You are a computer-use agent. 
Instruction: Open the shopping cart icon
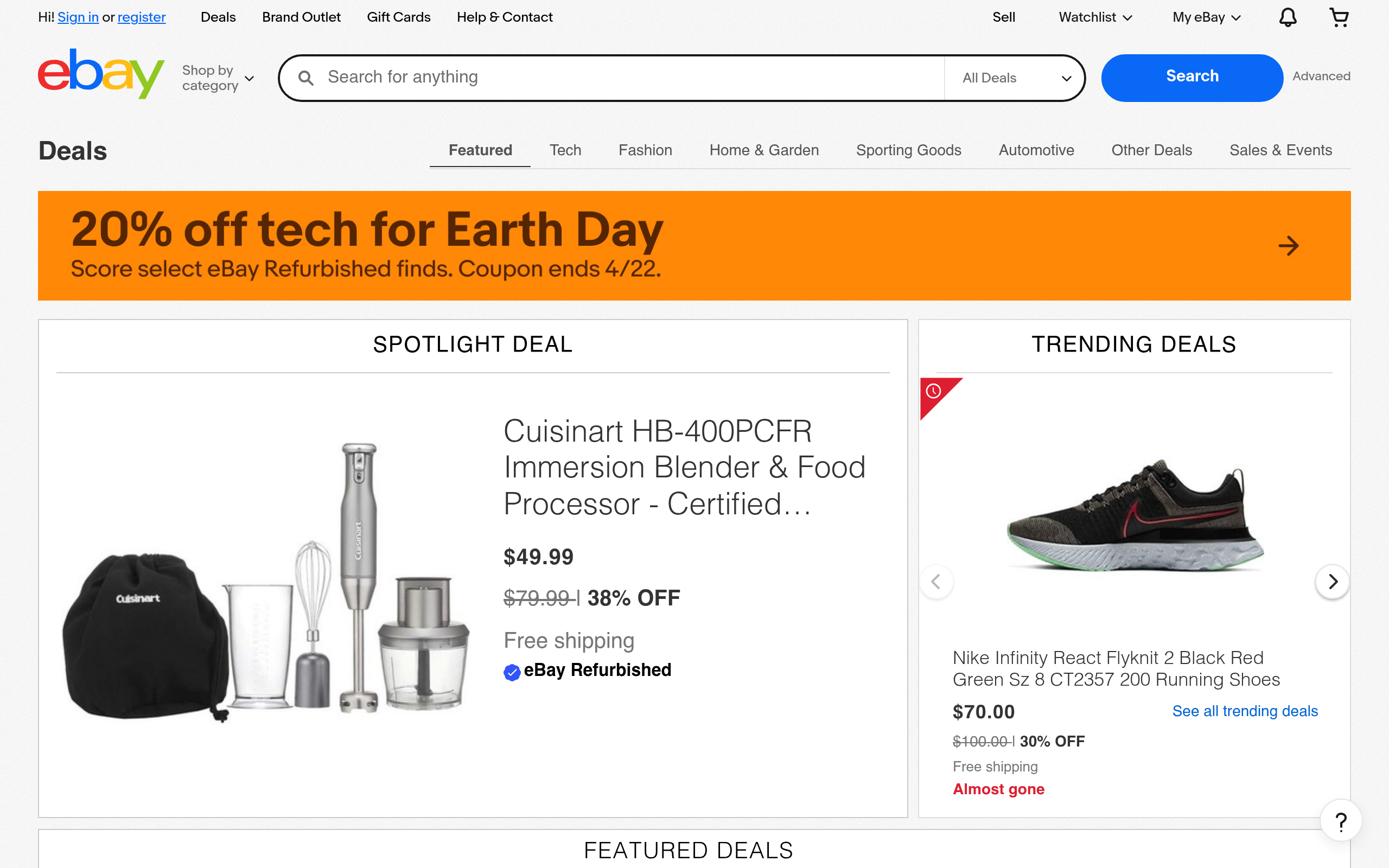[1339, 17]
